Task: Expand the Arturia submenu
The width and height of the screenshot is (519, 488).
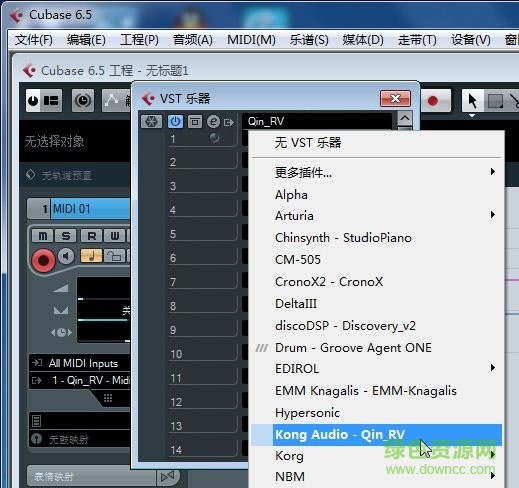Action: 376,216
